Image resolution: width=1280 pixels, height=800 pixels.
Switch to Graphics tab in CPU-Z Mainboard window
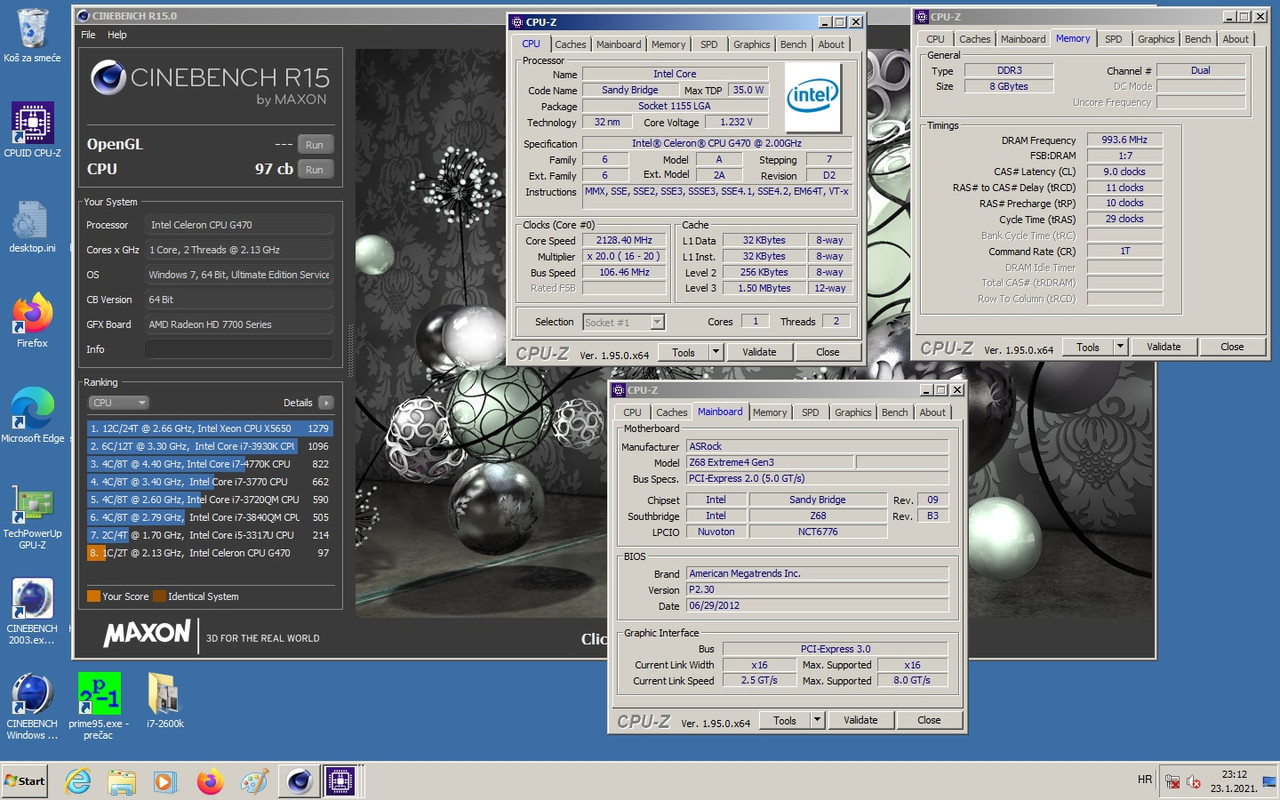pyautogui.click(x=853, y=412)
